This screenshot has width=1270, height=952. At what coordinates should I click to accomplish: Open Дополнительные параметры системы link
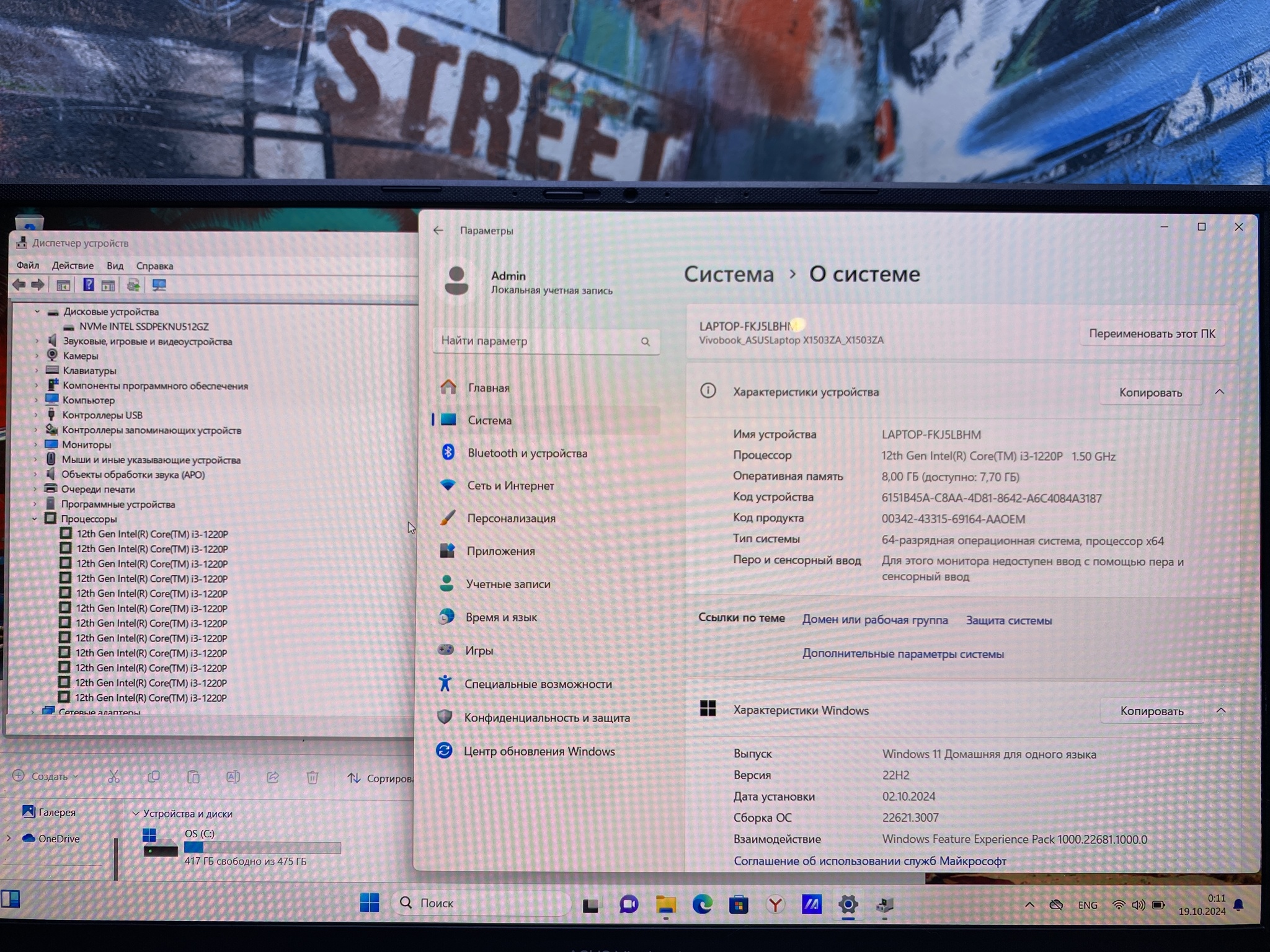click(x=902, y=654)
